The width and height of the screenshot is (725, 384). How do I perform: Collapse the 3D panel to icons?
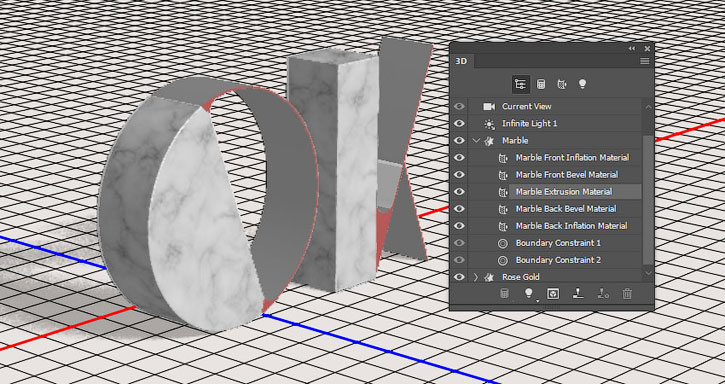632,49
